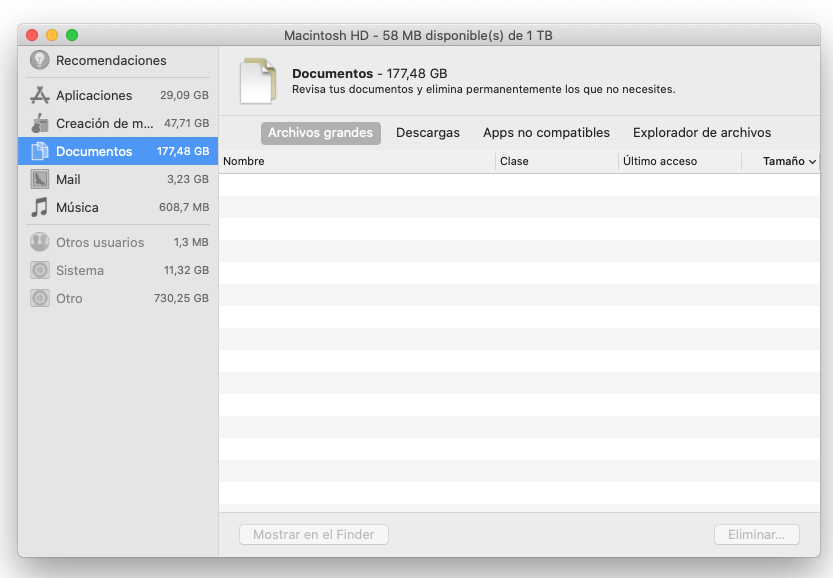This screenshot has width=833, height=578.
Task: Click the Otros usuarios label
Action: coord(100,243)
